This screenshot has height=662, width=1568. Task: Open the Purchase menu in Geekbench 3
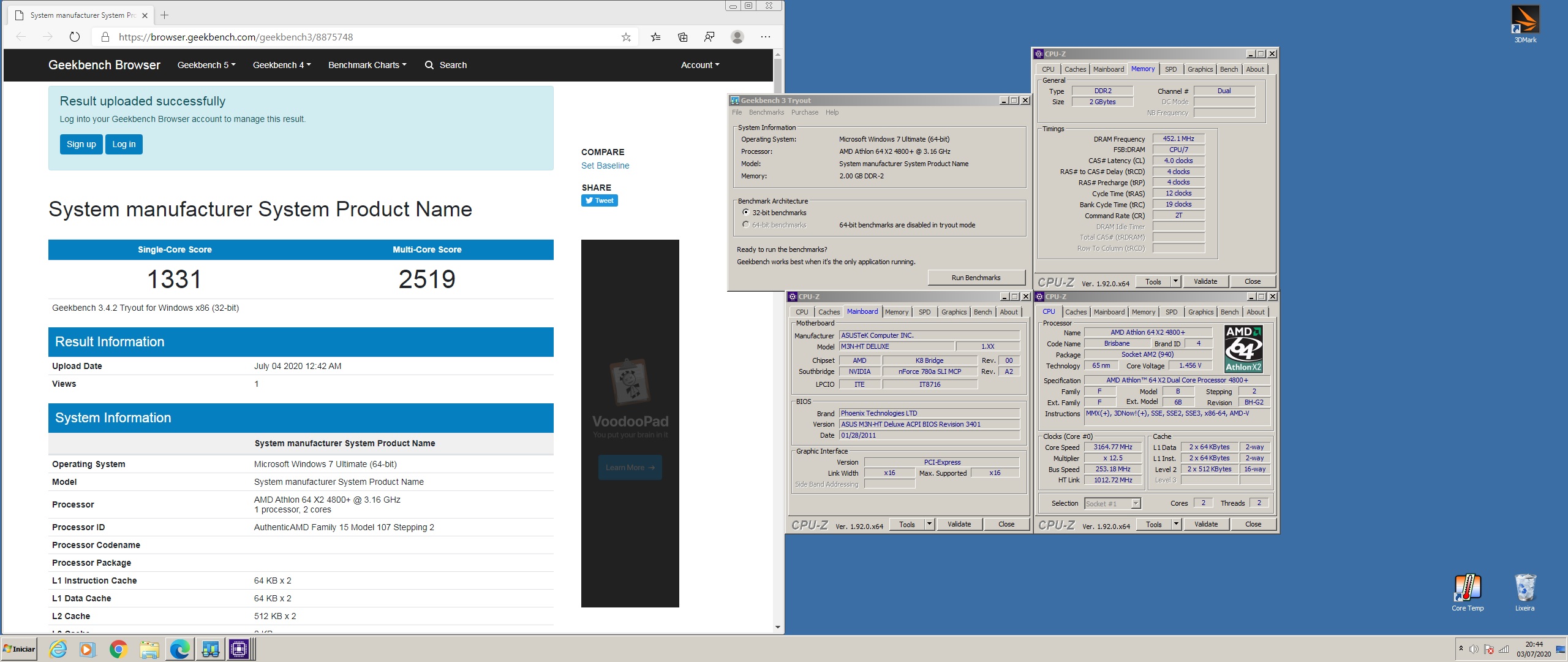804,112
